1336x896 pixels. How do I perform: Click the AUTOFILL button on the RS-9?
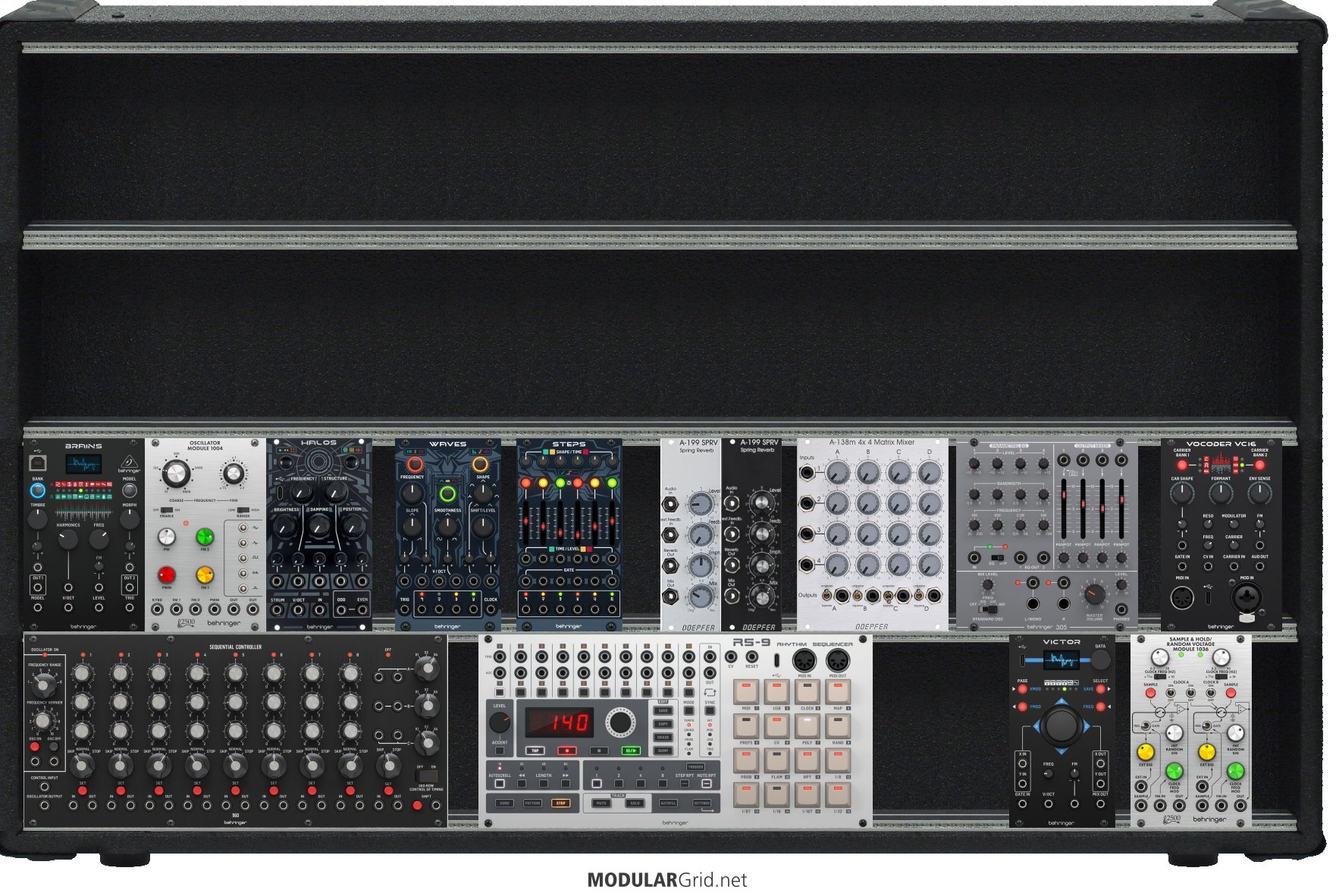tap(669, 803)
